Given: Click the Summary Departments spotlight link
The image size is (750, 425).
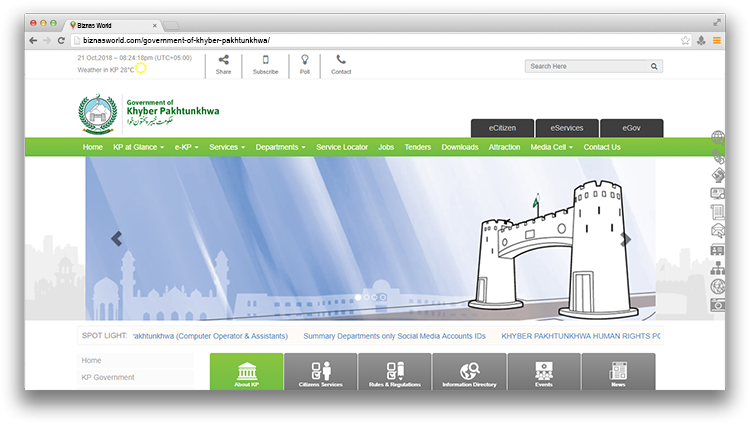Looking at the screenshot, I should click(394, 336).
